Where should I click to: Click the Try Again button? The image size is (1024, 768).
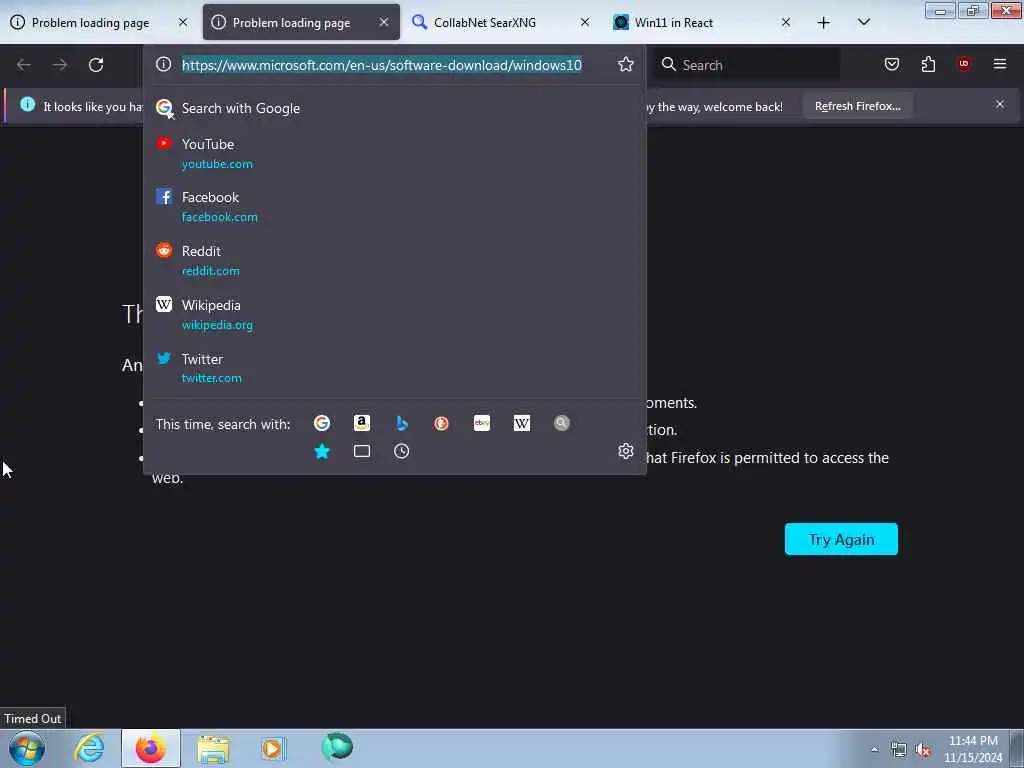841,539
